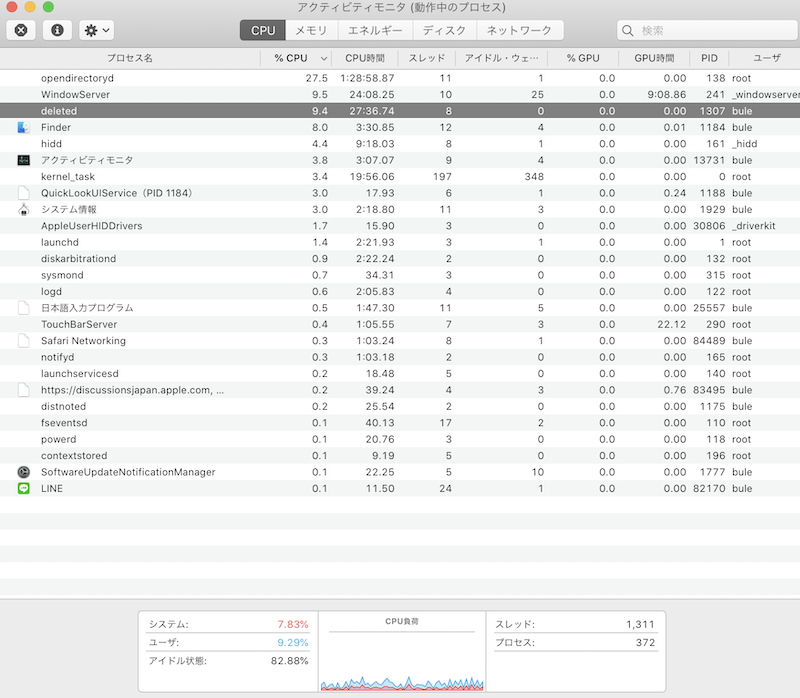Screen dimensions: 800x698
Task: Open the gear action menu dropdown
Action: tap(97, 30)
